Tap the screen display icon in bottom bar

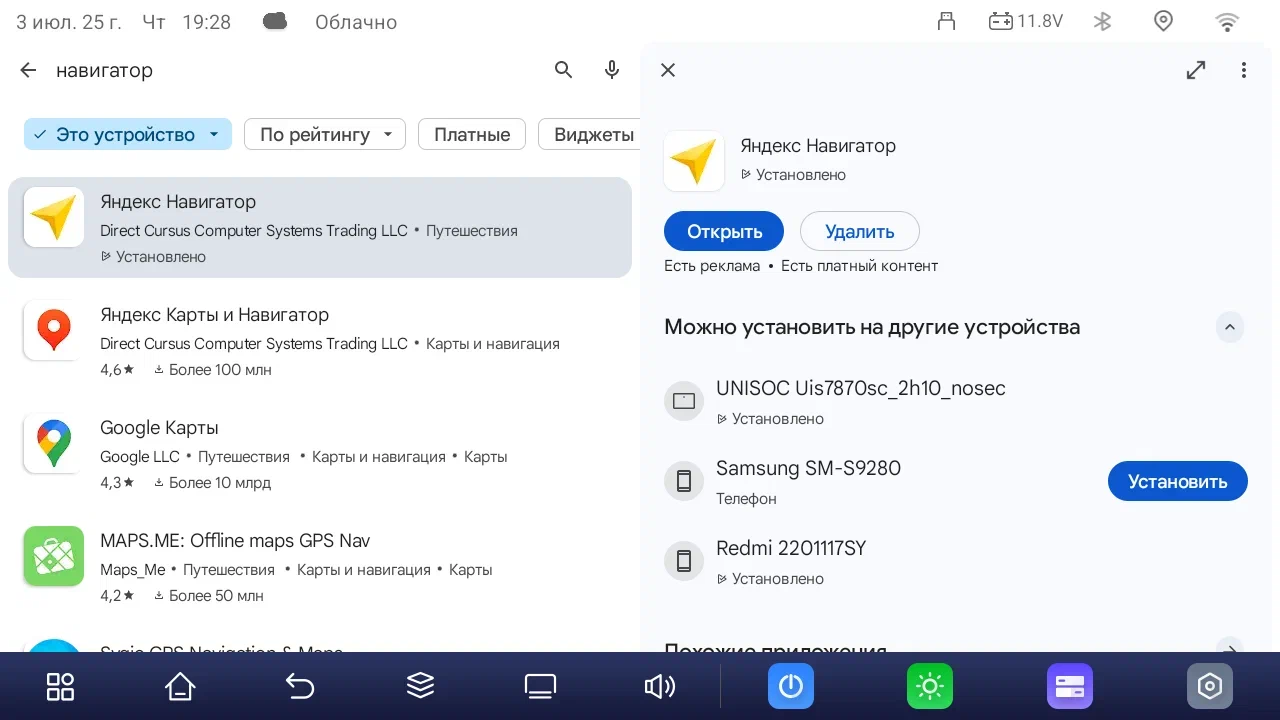click(540, 686)
